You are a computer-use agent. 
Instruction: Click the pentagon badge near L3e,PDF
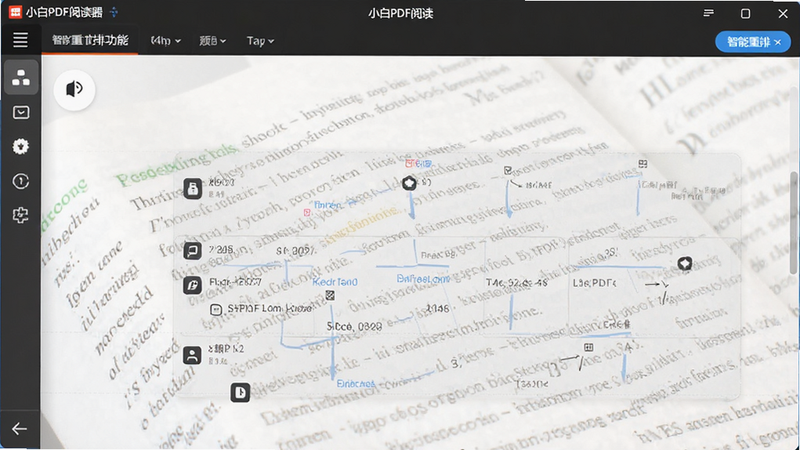685,264
